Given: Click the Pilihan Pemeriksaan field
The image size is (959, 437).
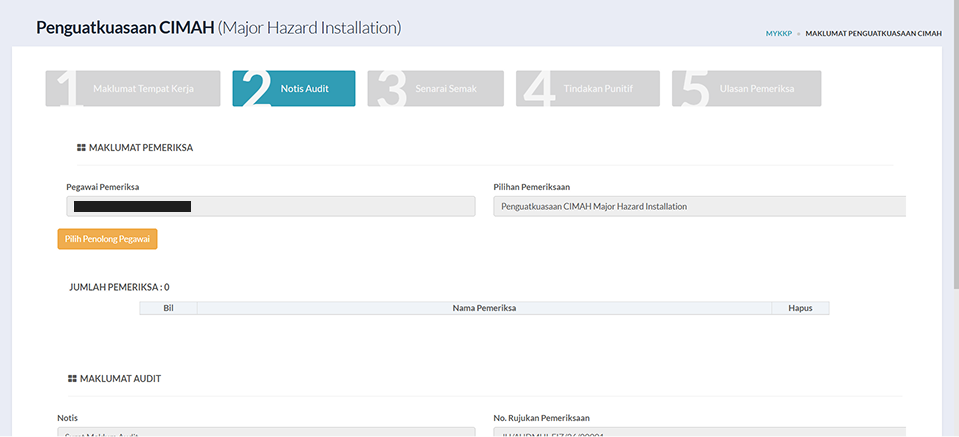Looking at the screenshot, I should tap(699, 207).
